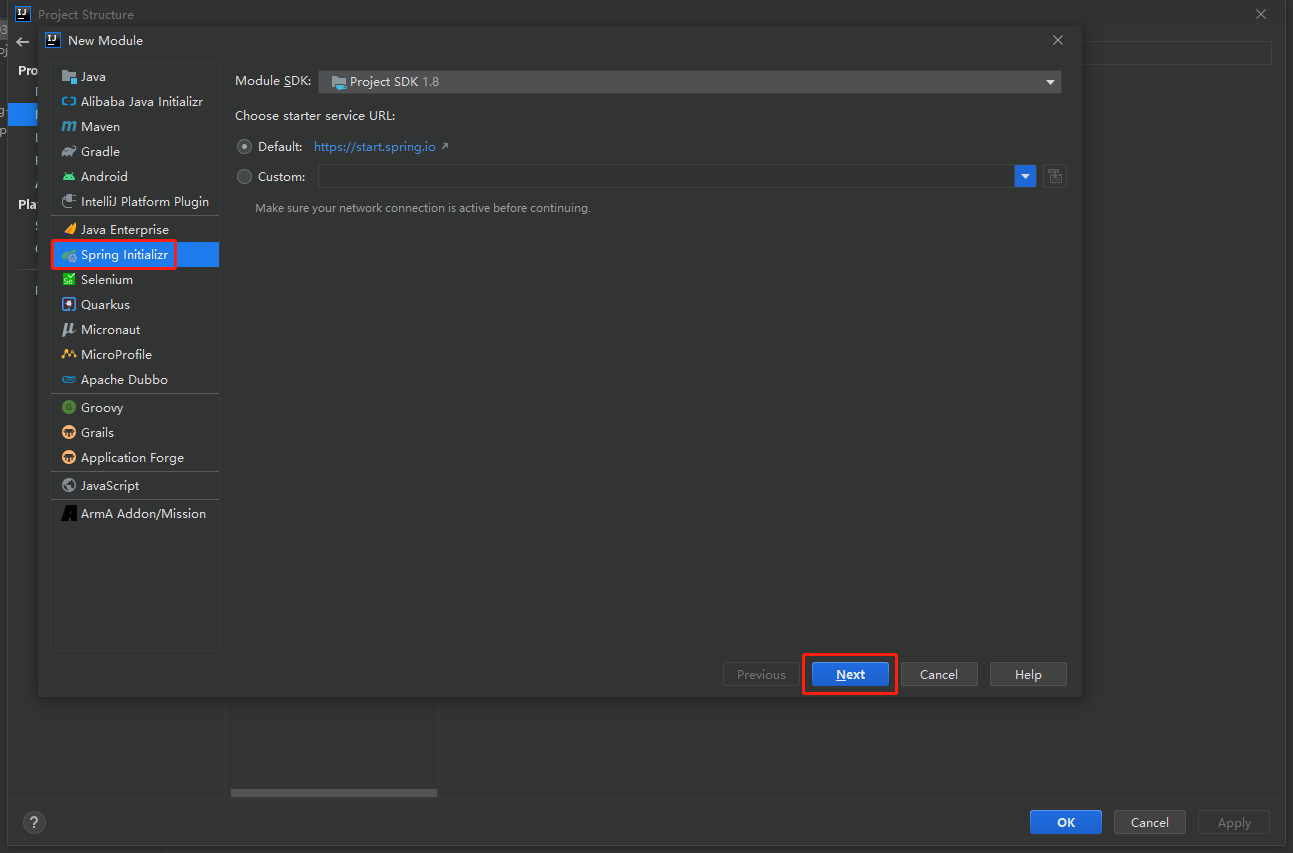Click Help in New Module dialog

click(1028, 675)
